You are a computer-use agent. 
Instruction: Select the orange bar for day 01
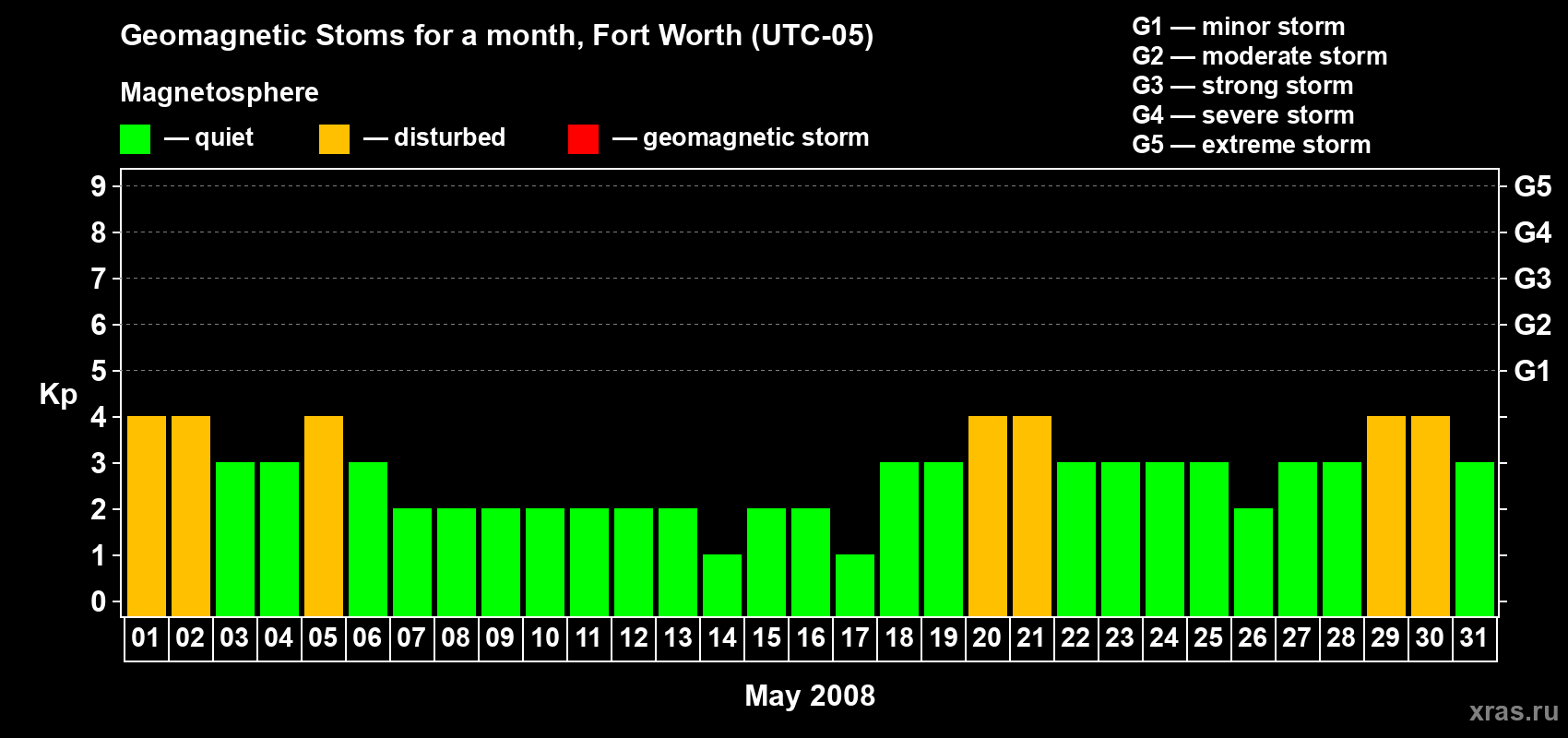[147, 516]
